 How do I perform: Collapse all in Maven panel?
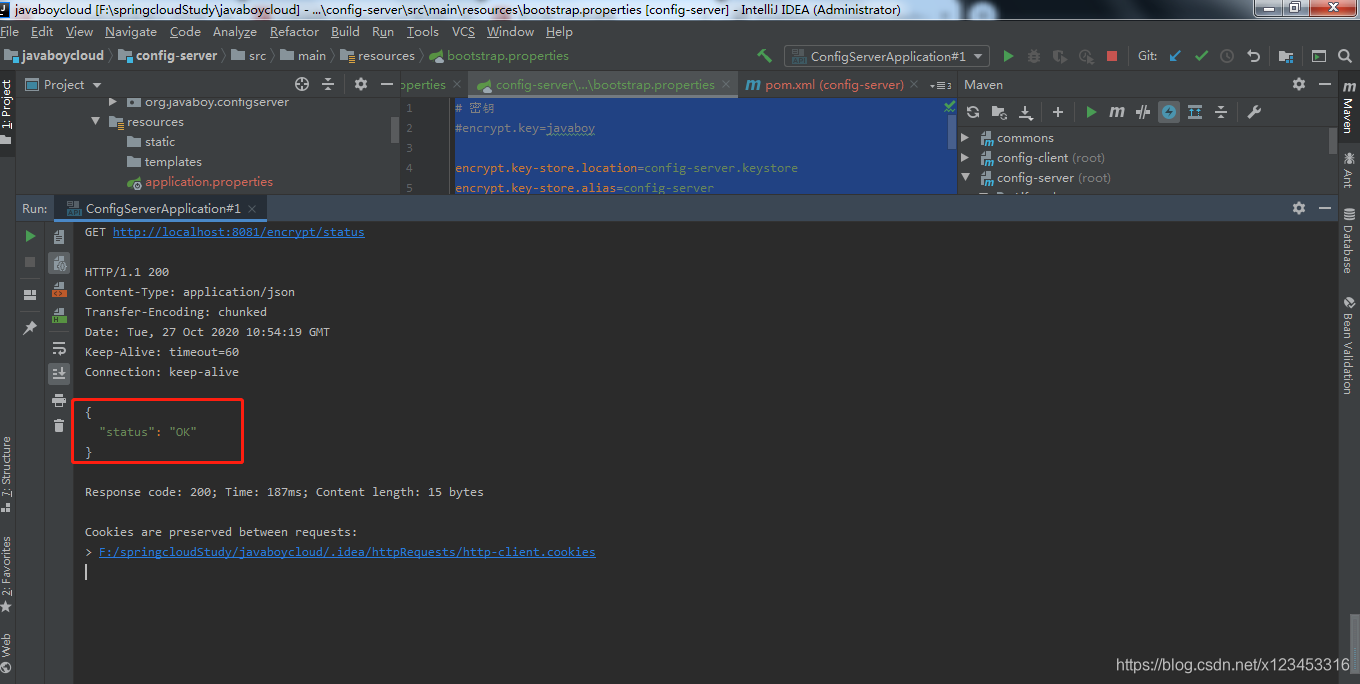click(x=1221, y=112)
